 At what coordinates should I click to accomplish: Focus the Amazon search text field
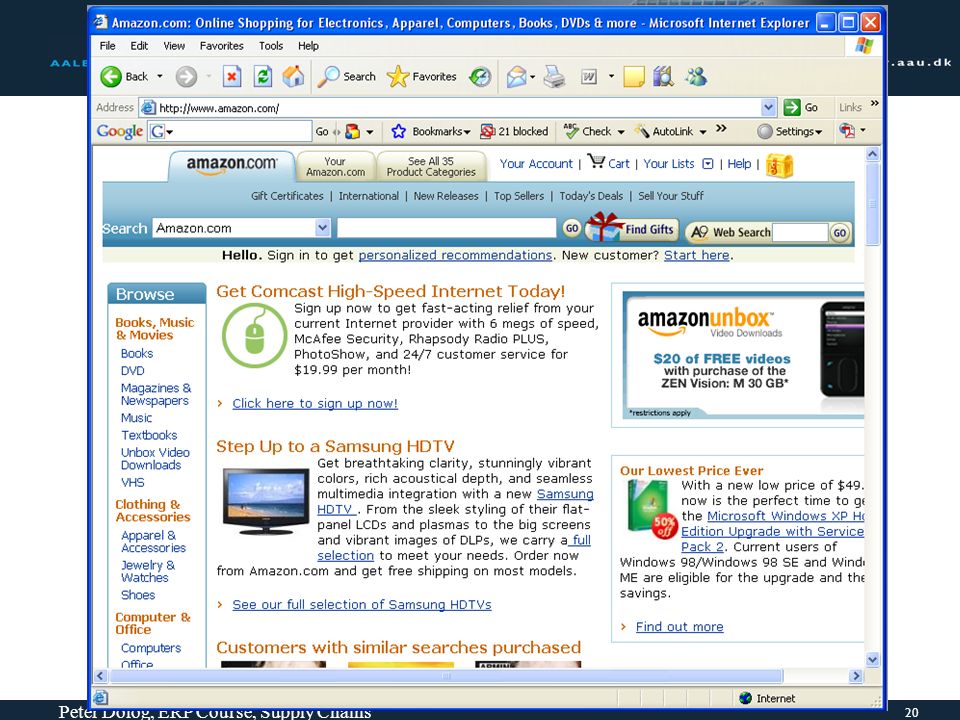(446, 228)
